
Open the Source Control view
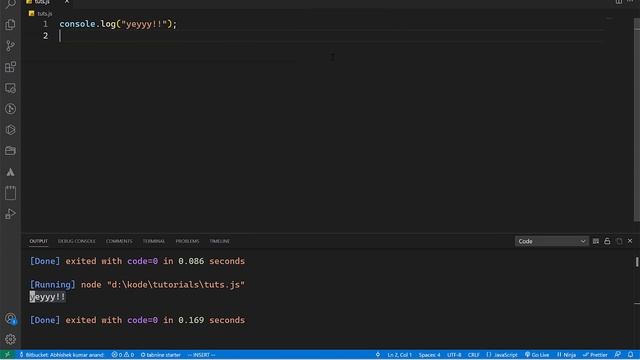coord(10,46)
